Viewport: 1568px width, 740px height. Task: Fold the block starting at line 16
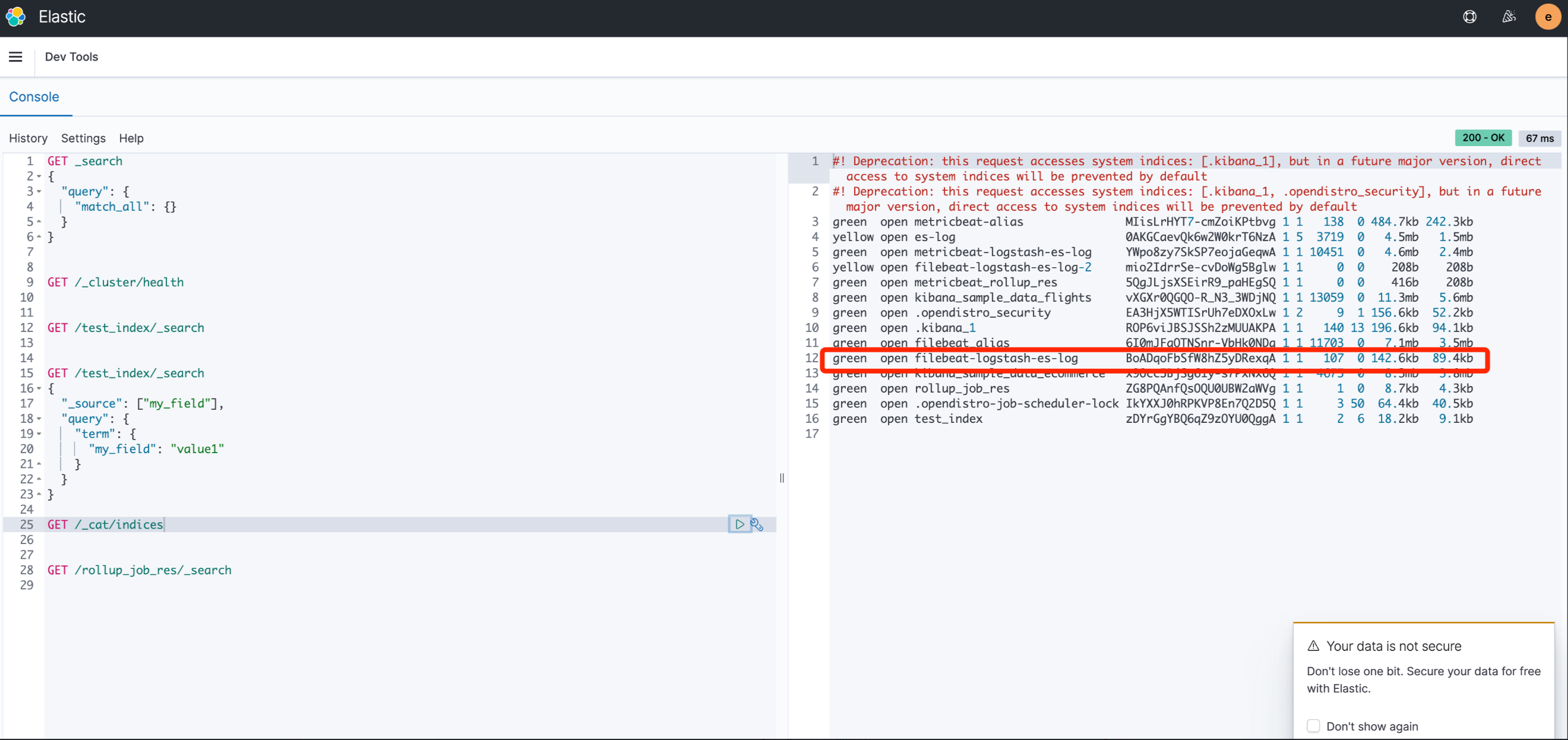point(39,388)
